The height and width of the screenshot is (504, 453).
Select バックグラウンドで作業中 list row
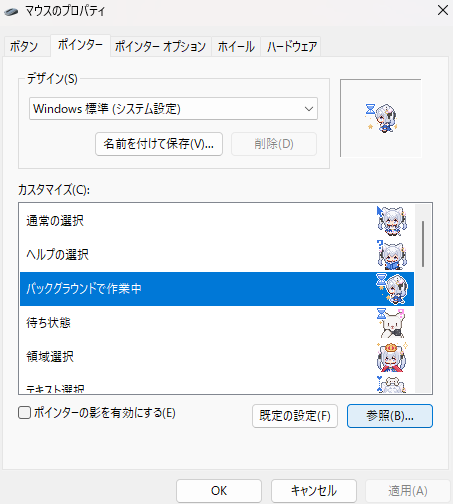pyautogui.click(x=217, y=289)
